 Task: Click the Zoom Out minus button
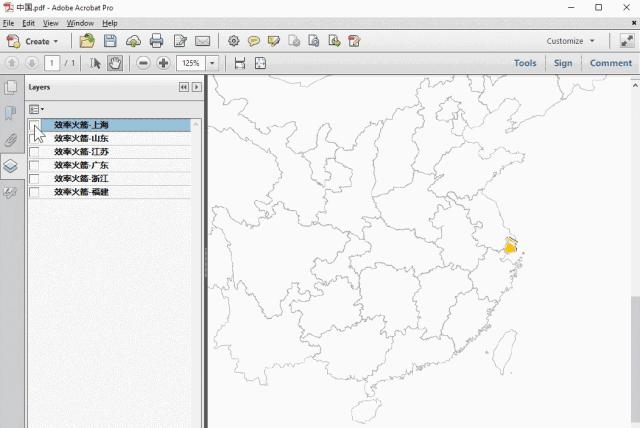click(x=144, y=63)
